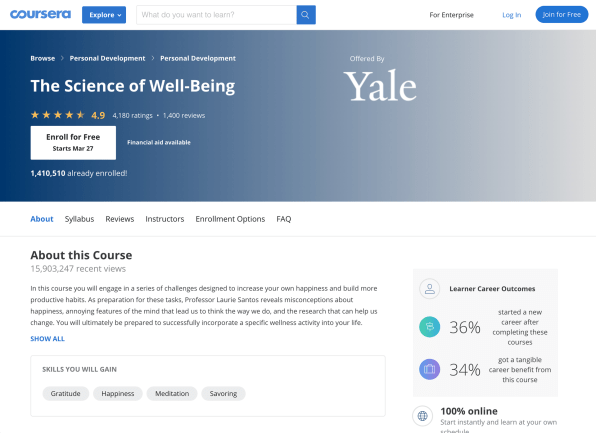Image resolution: width=596 pixels, height=433 pixels.
Task: Open the Reviews tab
Action: (120, 219)
